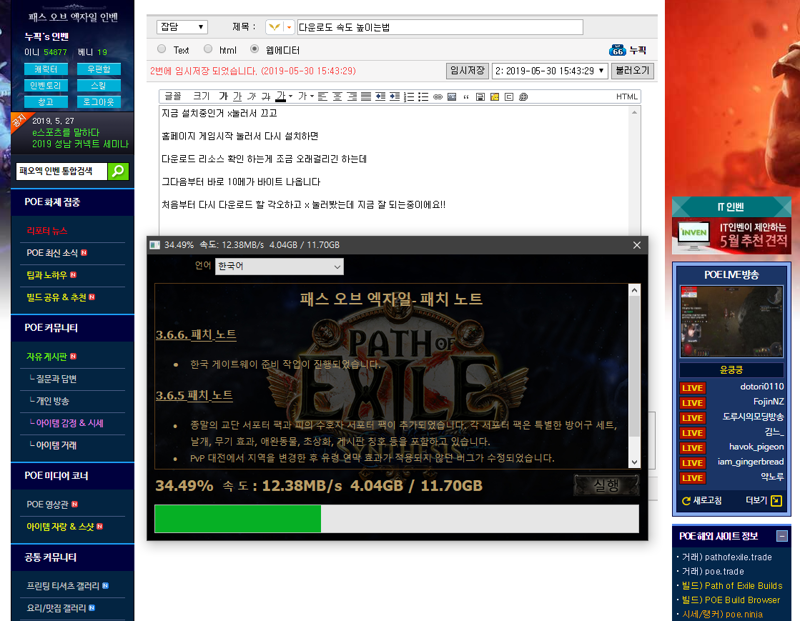Select the 웹에디터 mode radio
800x621 pixels.
tap(254, 49)
